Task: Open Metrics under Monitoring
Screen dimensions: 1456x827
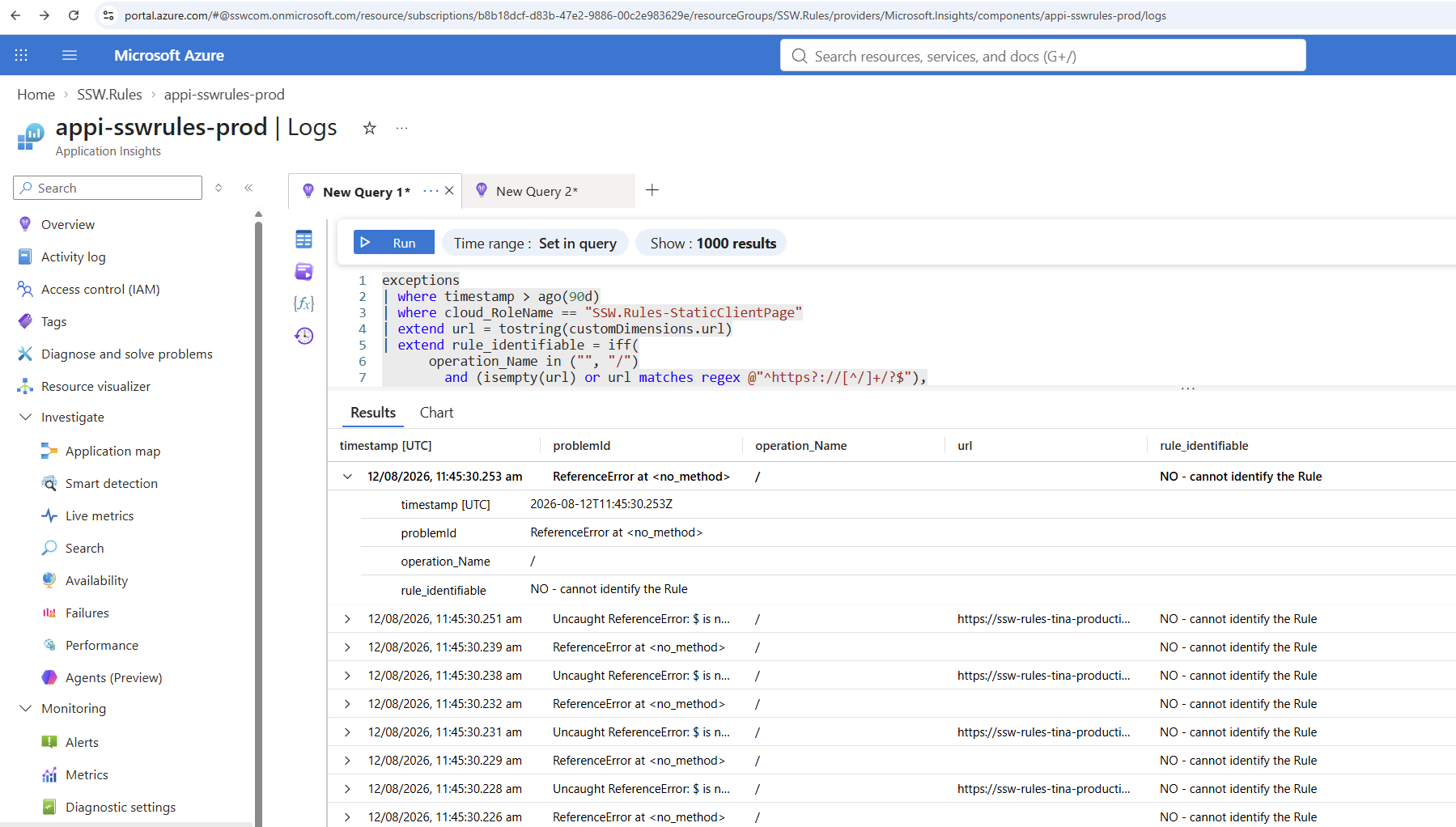Action: click(87, 774)
